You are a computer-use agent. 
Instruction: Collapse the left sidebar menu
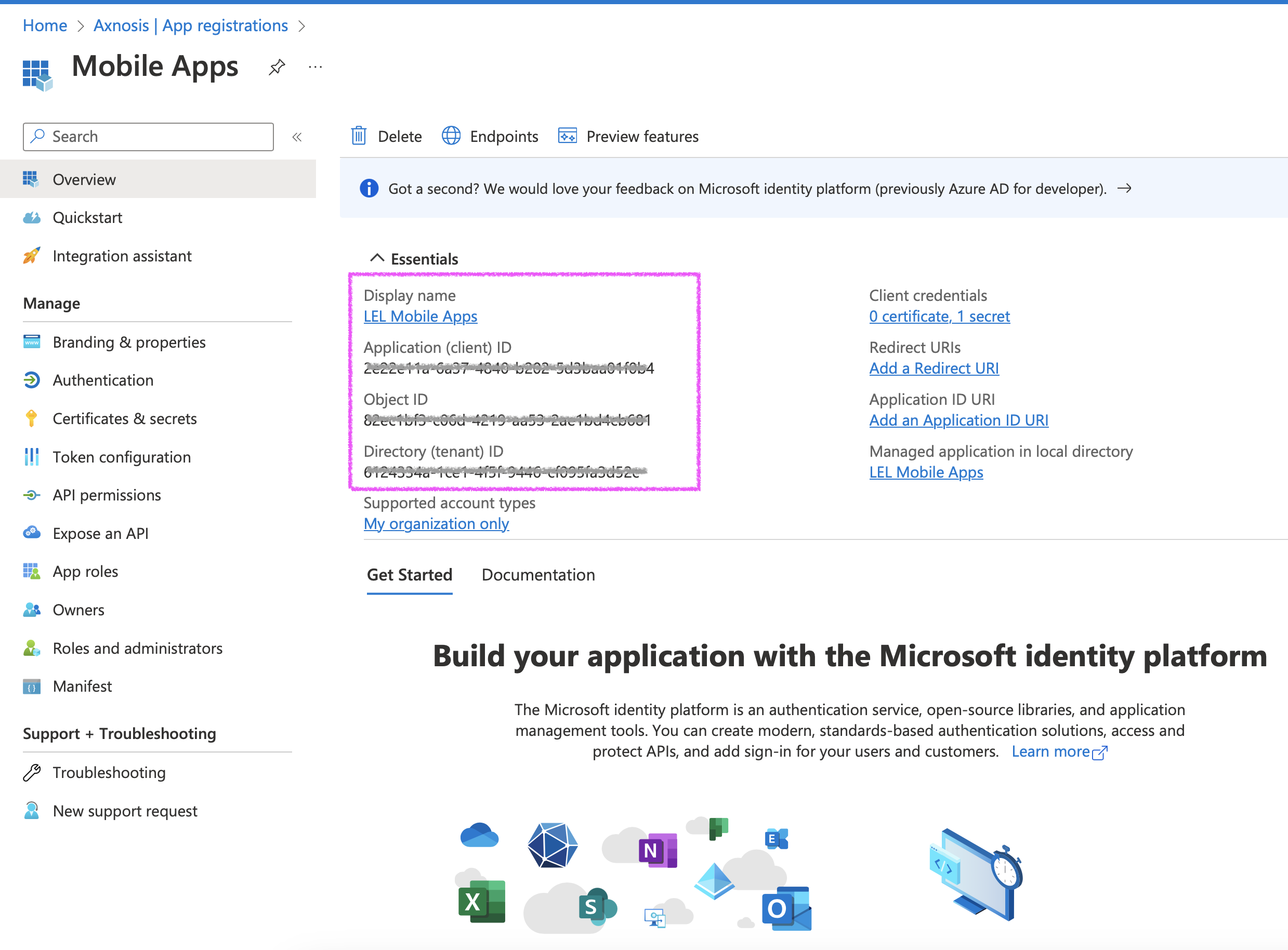click(297, 137)
